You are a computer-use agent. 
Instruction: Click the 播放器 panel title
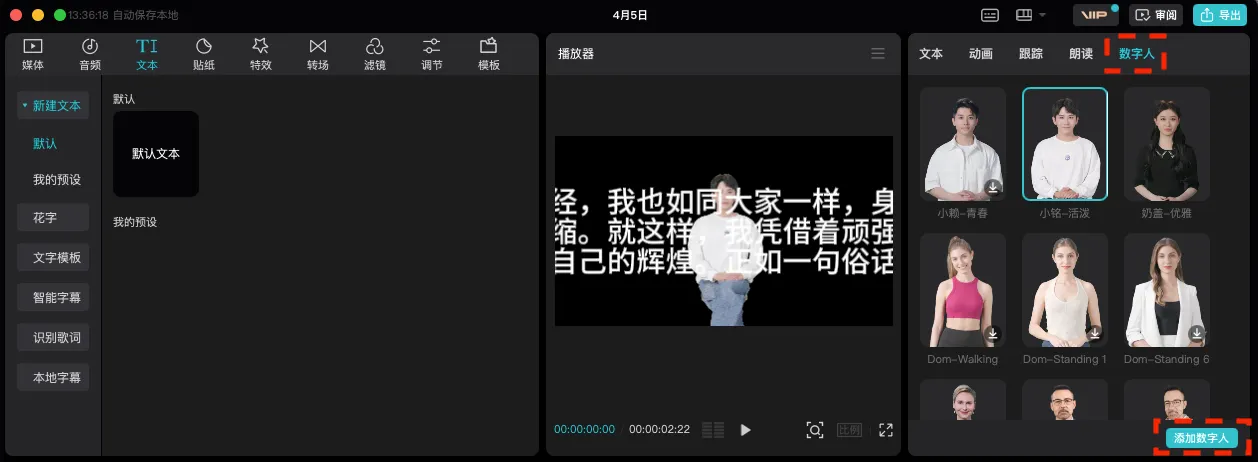pos(576,54)
